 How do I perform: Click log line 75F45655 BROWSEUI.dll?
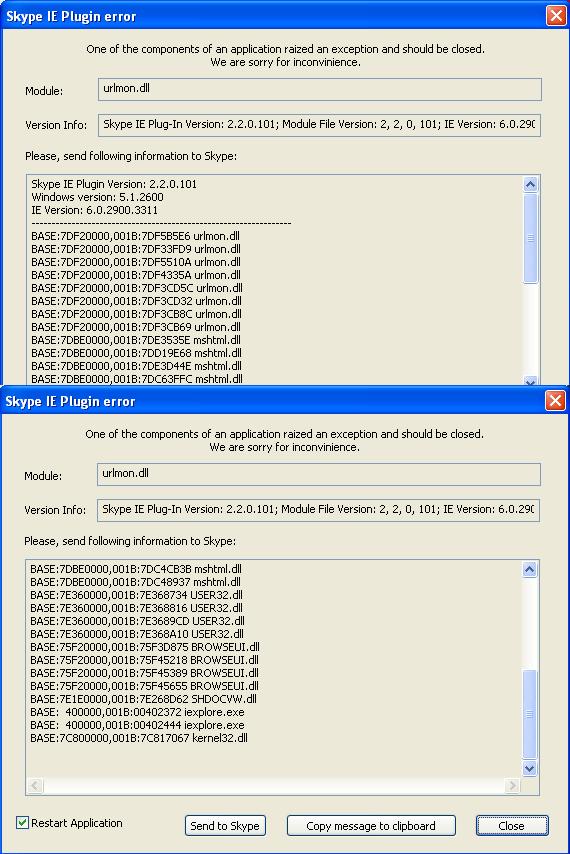tap(144, 686)
